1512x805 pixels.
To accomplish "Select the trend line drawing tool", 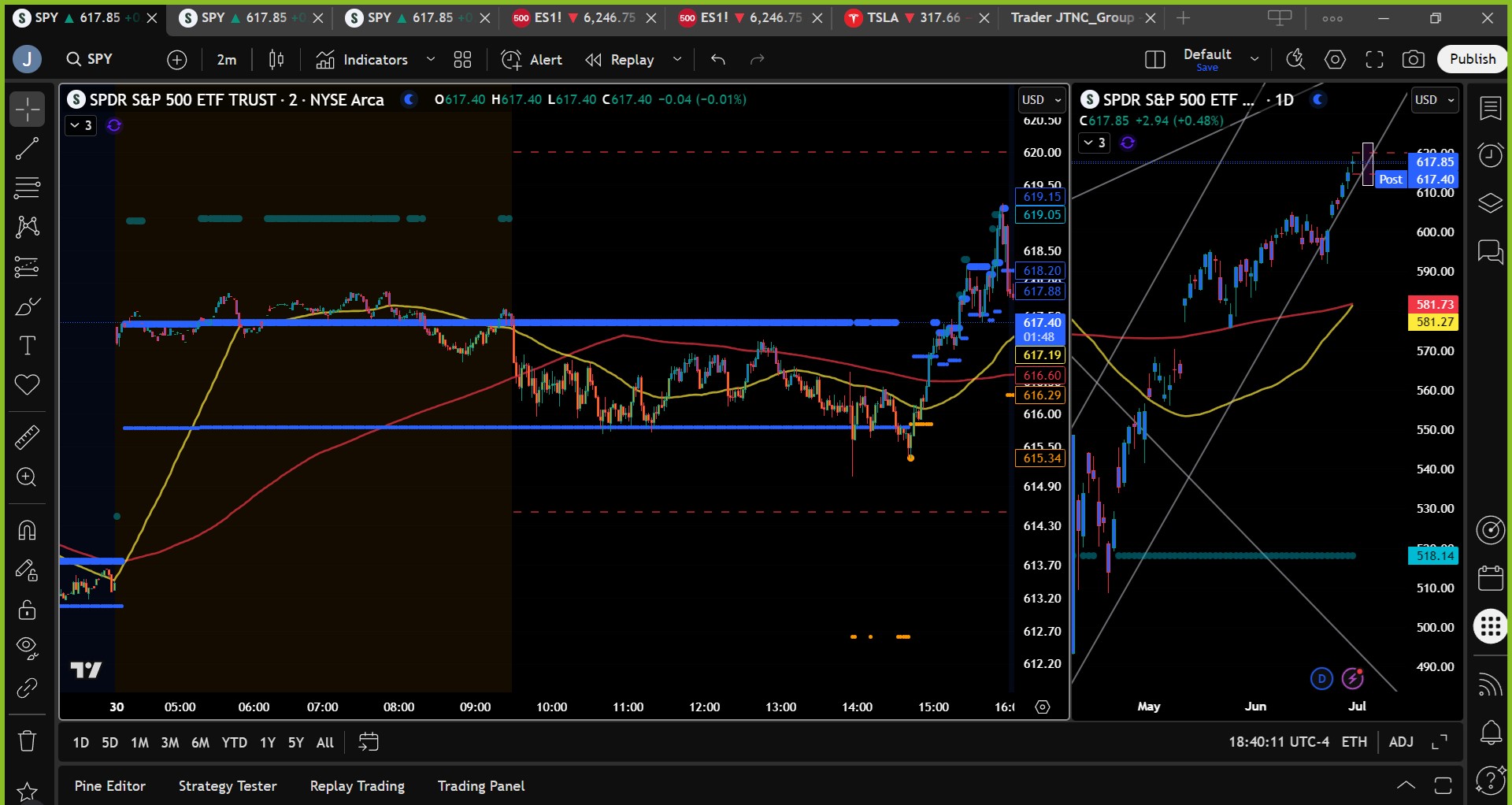I will (27, 149).
